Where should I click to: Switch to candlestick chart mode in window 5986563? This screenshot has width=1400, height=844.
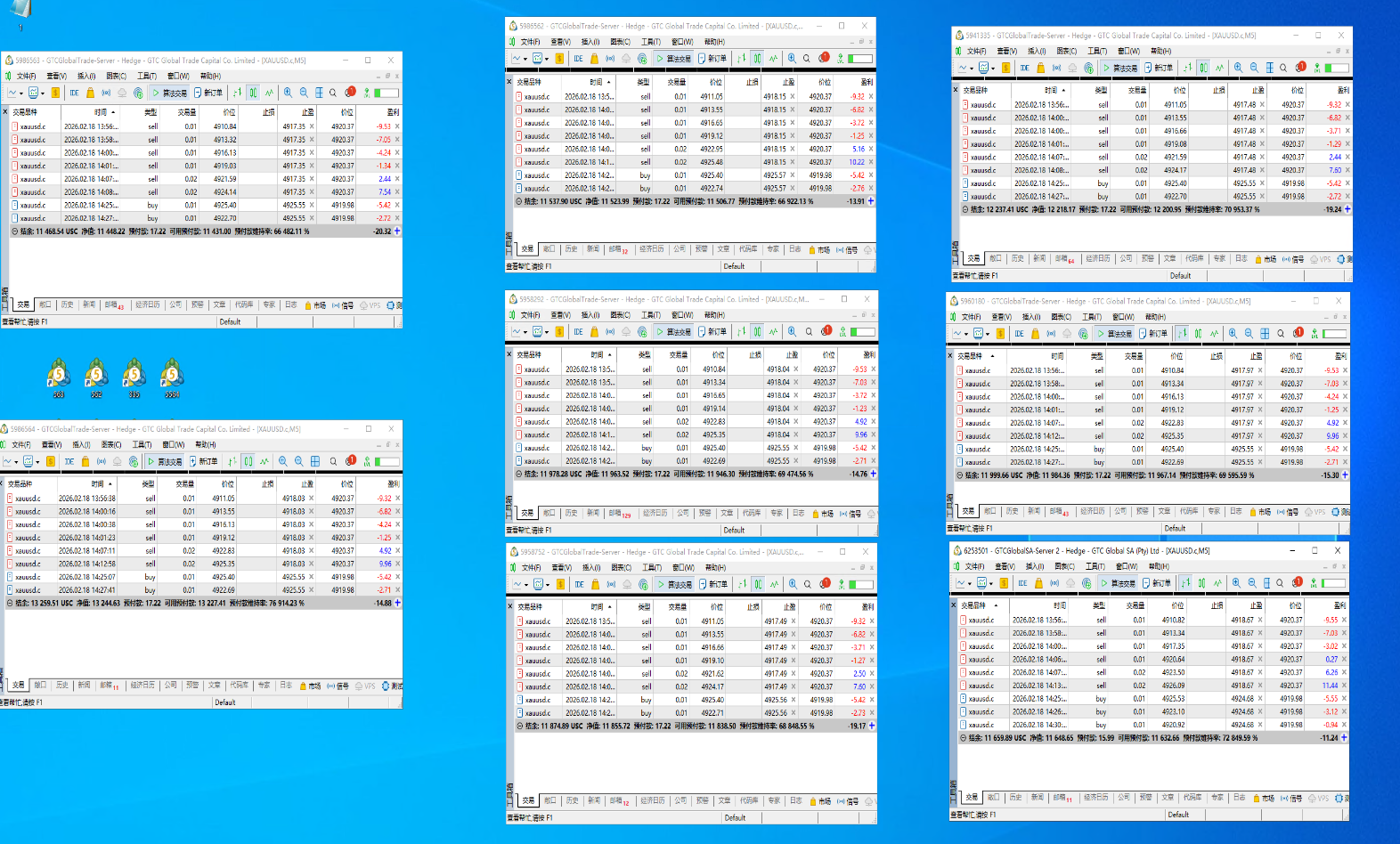tap(253, 93)
